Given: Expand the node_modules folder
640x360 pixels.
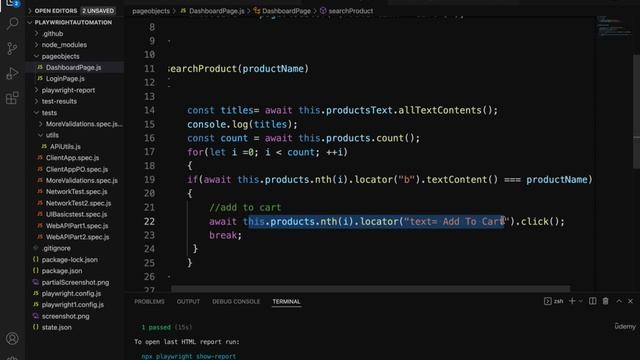Looking at the screenshot, I should pyautogui.click(x=64, y=45).
